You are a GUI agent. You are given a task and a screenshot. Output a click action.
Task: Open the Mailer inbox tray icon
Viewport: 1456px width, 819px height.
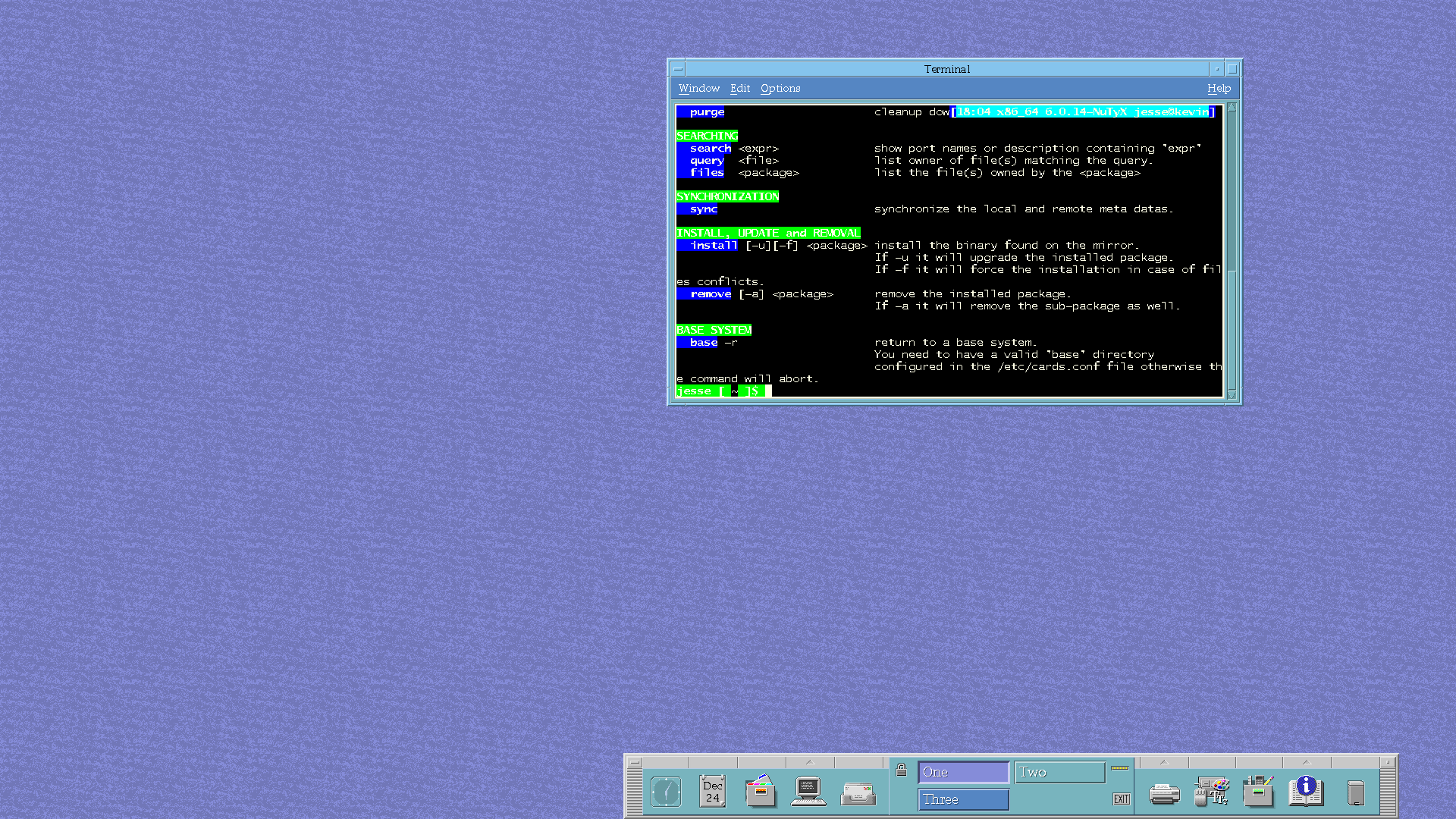[x=858, y=794]
